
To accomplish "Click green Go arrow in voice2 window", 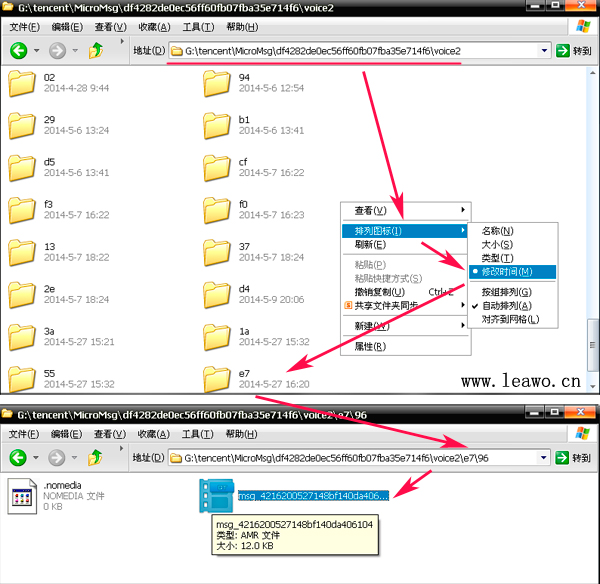I will coord(563,51).
